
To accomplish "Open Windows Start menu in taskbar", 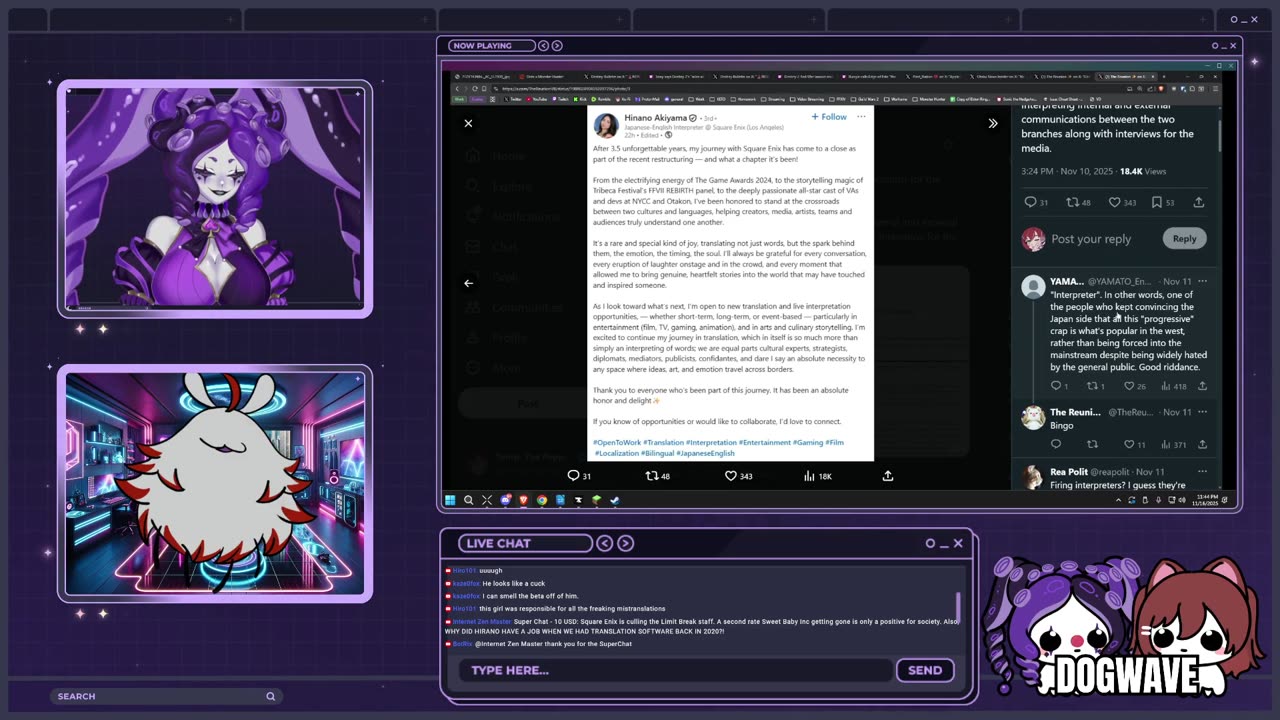I will 450,500.
